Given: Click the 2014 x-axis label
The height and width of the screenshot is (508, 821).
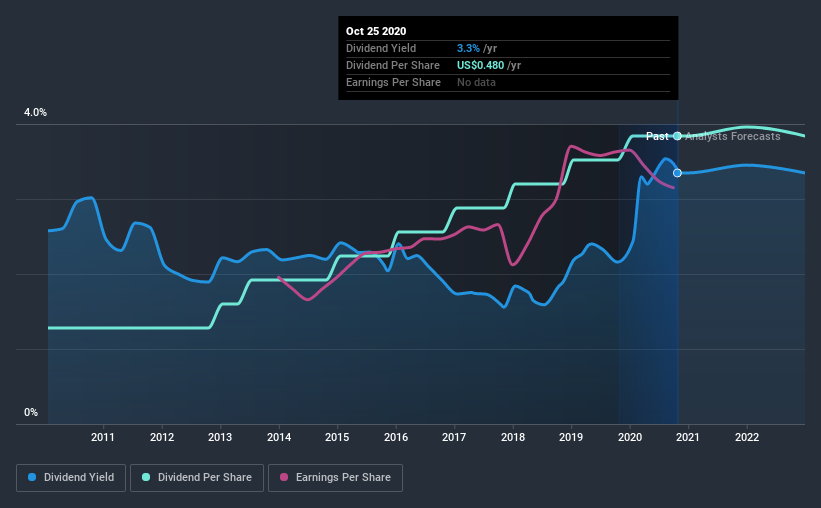Looking at the screenshot, I should tap(279, 437).
